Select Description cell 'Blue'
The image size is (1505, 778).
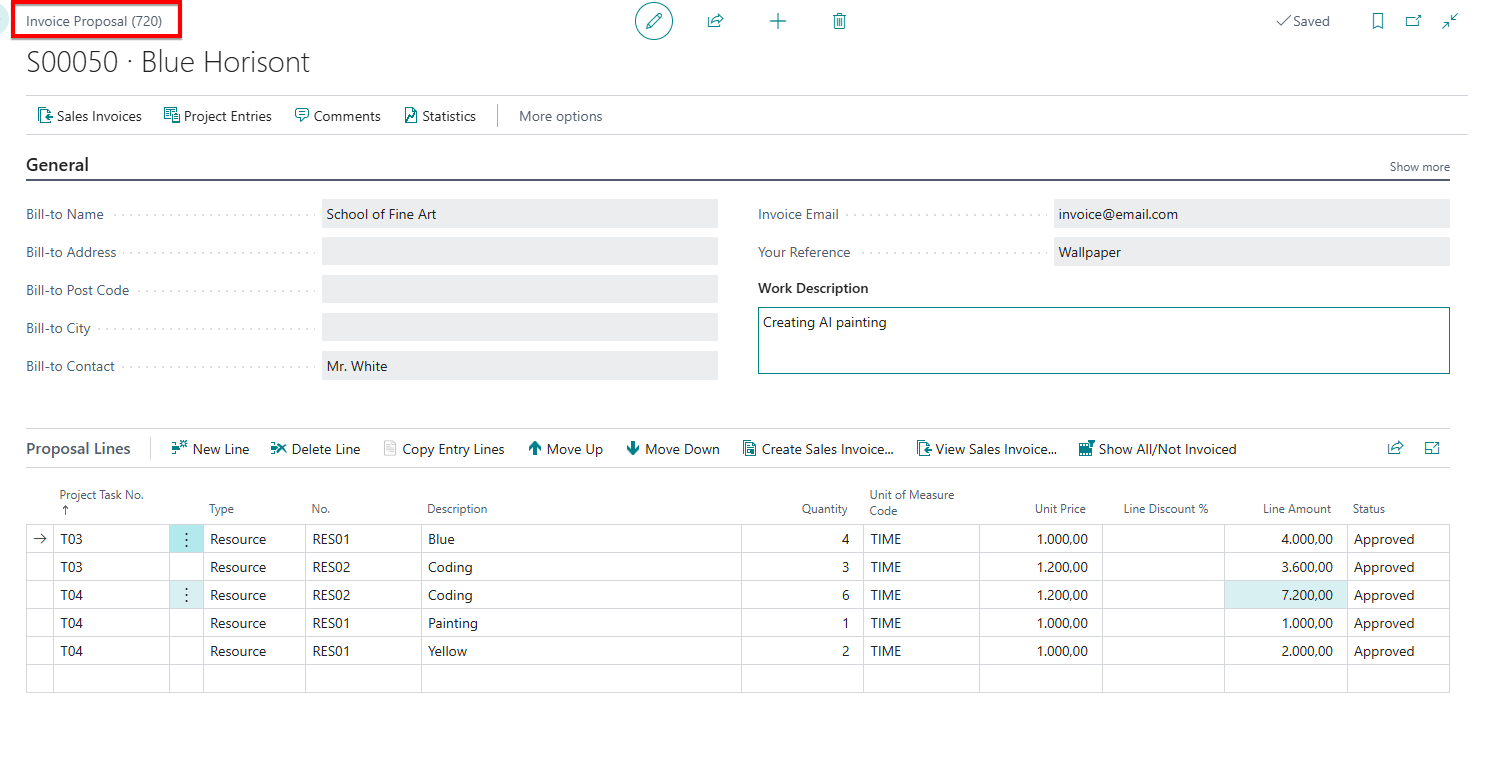pyautogui.click(x=581, y=539)
